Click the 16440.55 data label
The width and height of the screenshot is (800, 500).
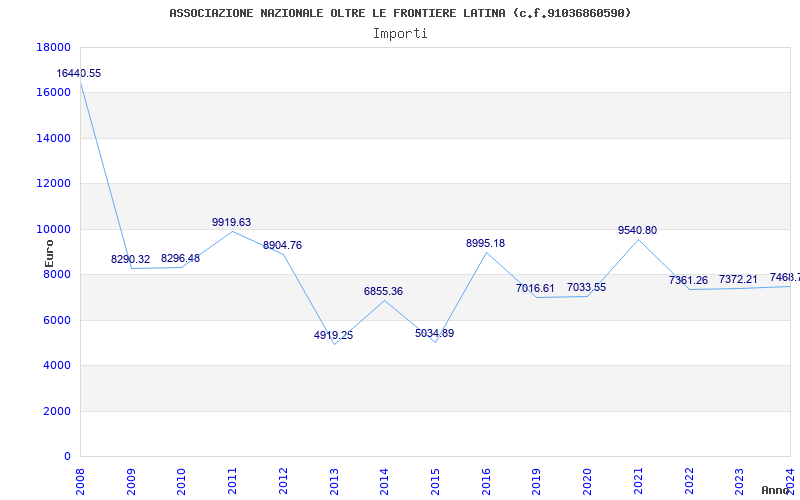tap(79, 73)
